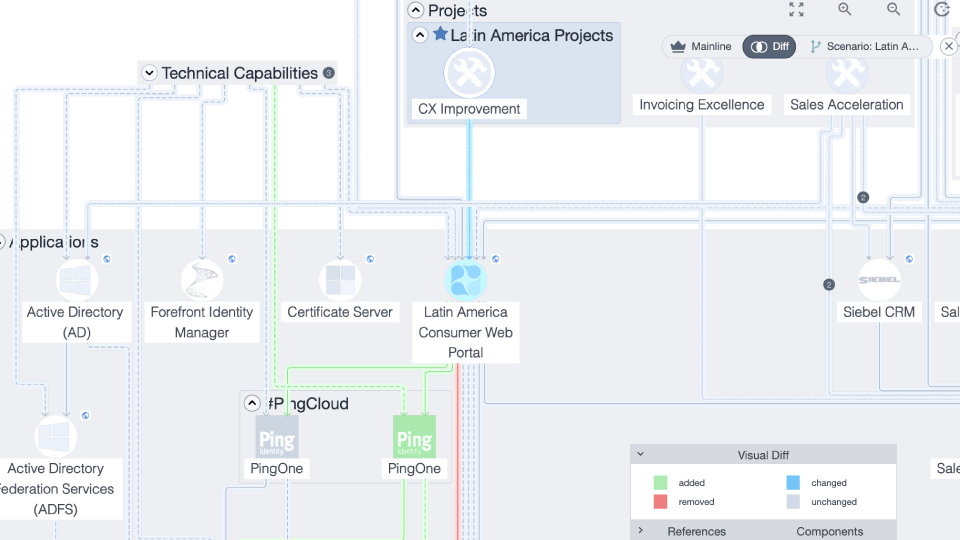This screenshot has height=540, width=960.
Task: Click the Sales Acceleration label
Action: pos(847,105)
